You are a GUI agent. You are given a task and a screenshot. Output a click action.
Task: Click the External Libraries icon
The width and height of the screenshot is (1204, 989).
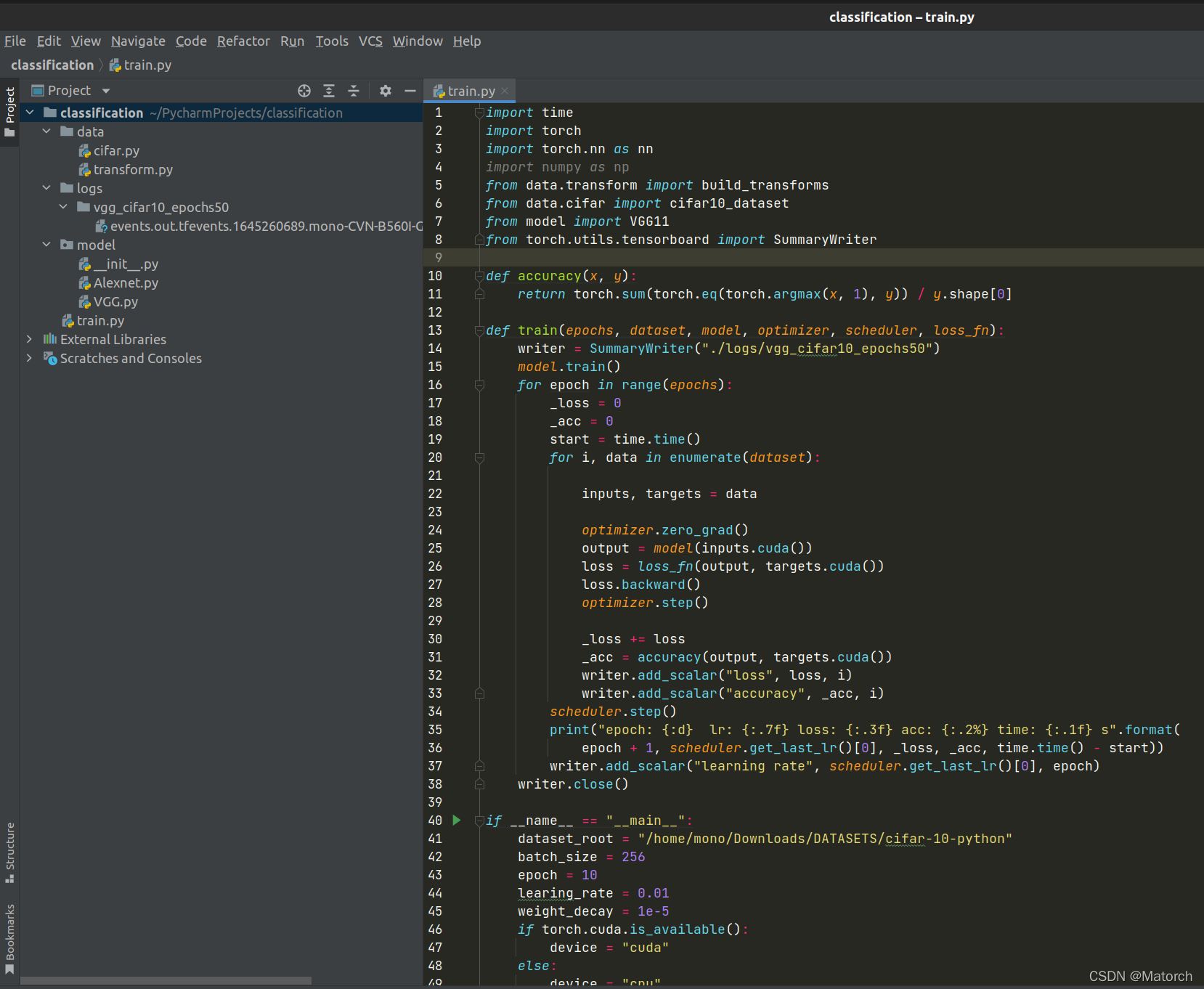tap(50, 339)
